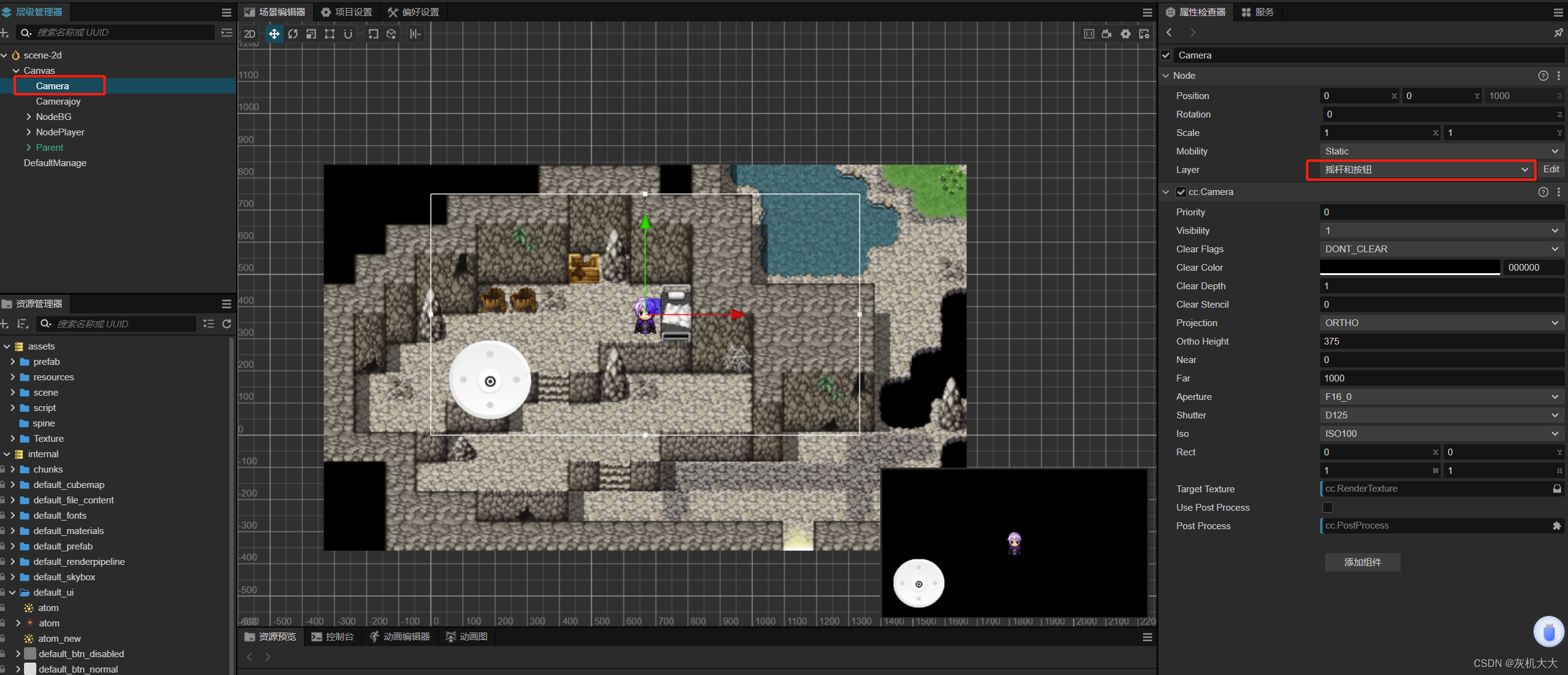Select the move gizmo tool
This screenshot has width=1568, height=675.
pyautogui.click(x=274, y=34)
